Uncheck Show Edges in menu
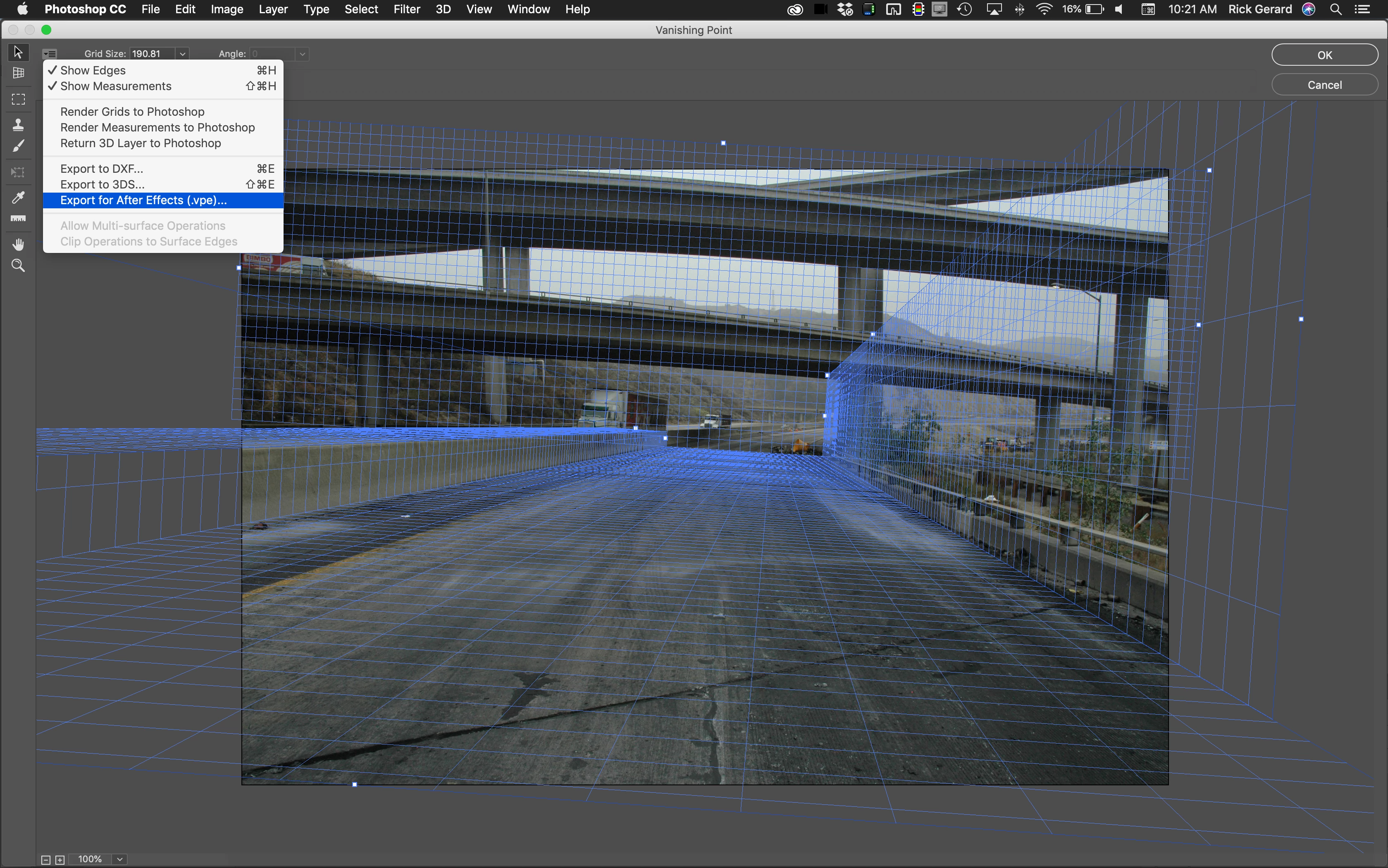Screen dimensions: 1388x868 point(93,70)
